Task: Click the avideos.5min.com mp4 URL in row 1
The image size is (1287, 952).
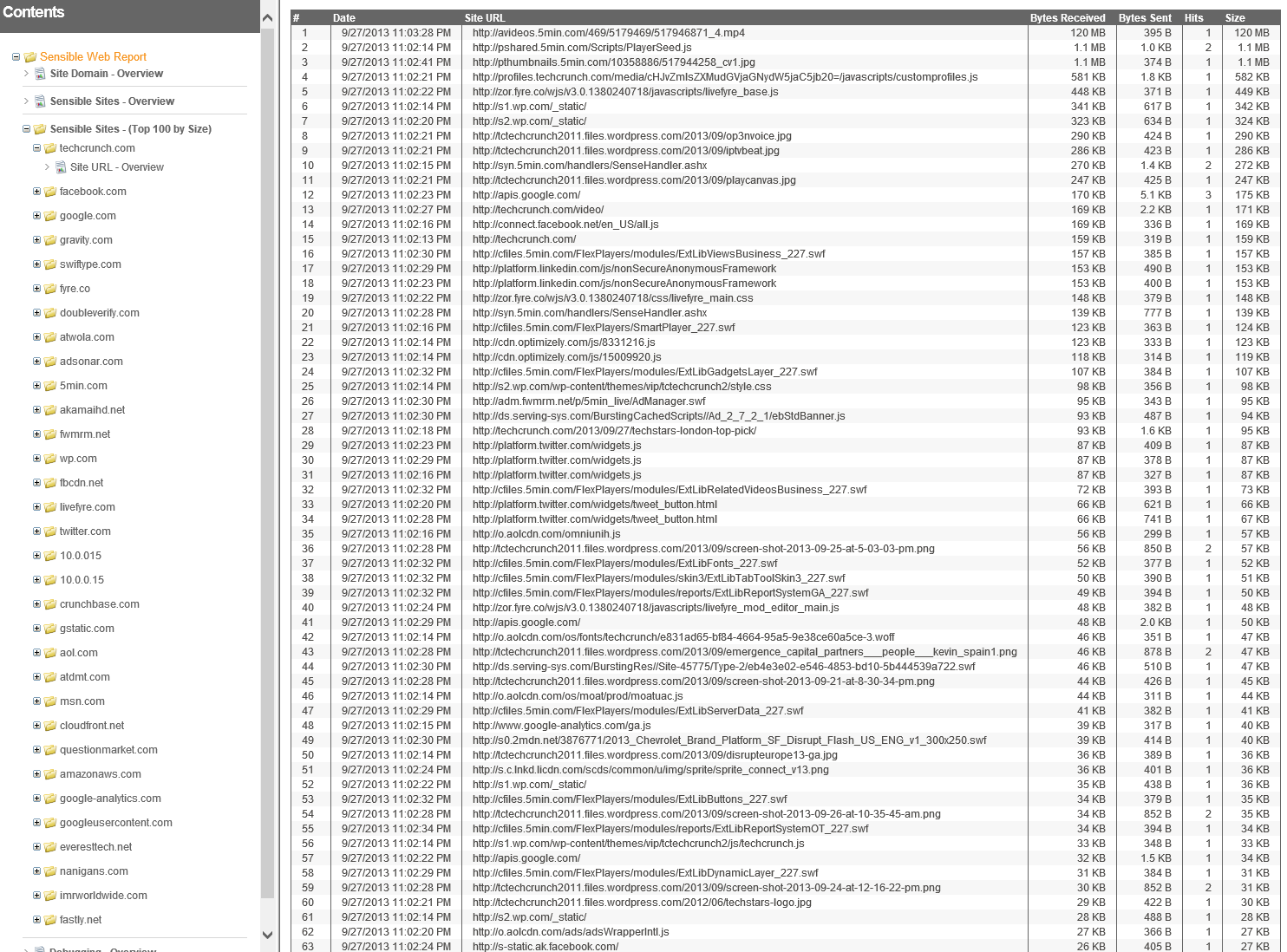Action: (x=609, y=33)
